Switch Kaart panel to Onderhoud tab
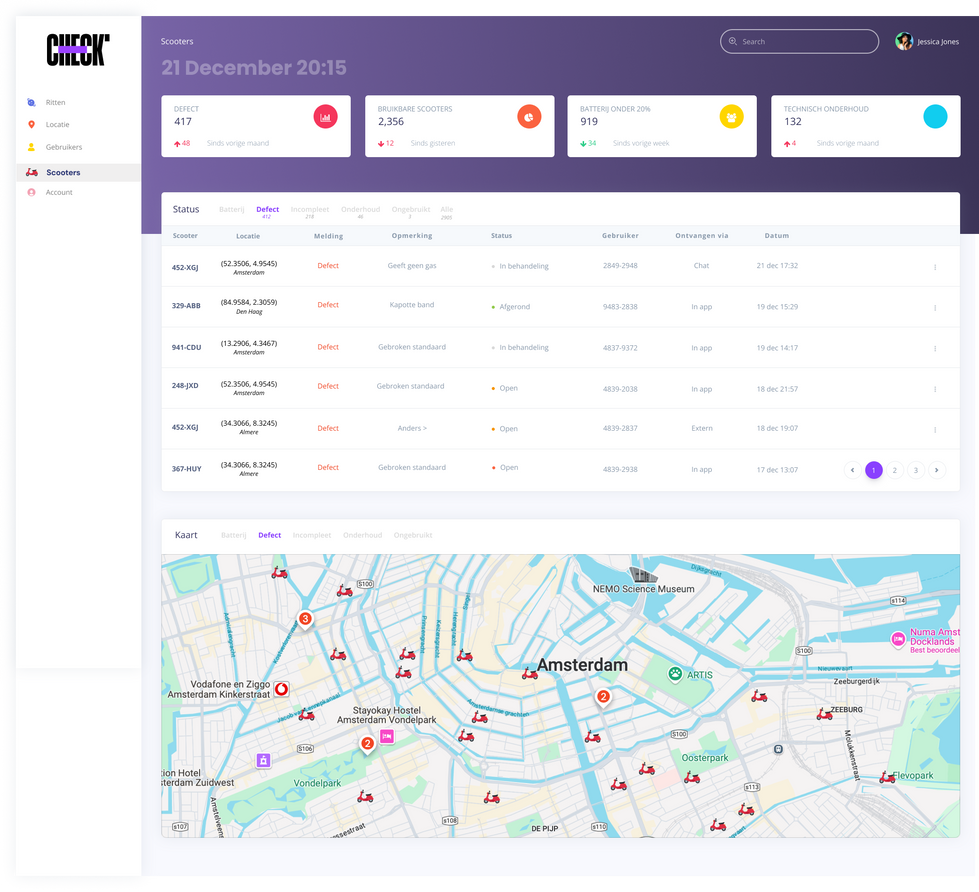Image resolution: width=979 pixels, height=892 pixels. click(362, 536)
